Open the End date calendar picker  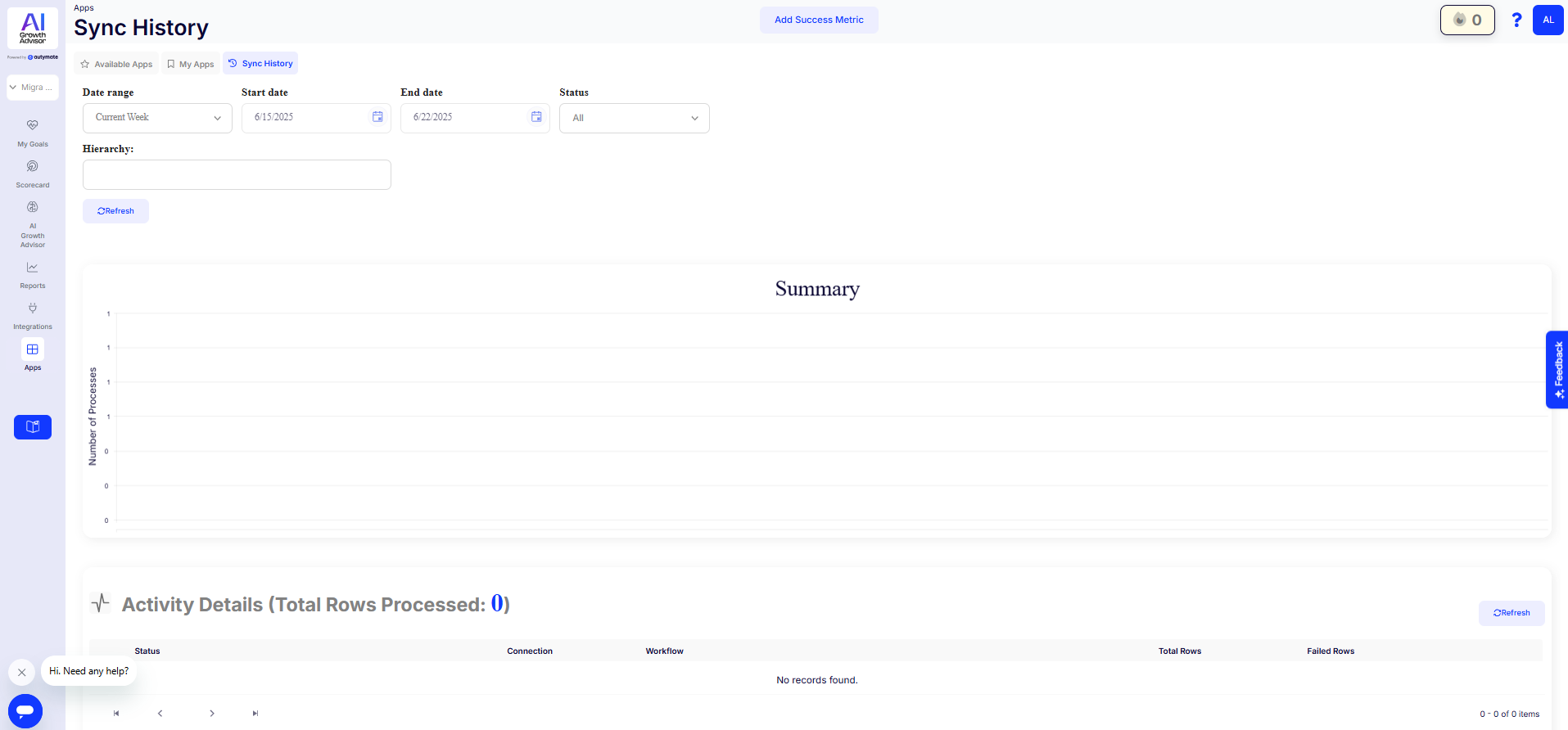(536, 117)
